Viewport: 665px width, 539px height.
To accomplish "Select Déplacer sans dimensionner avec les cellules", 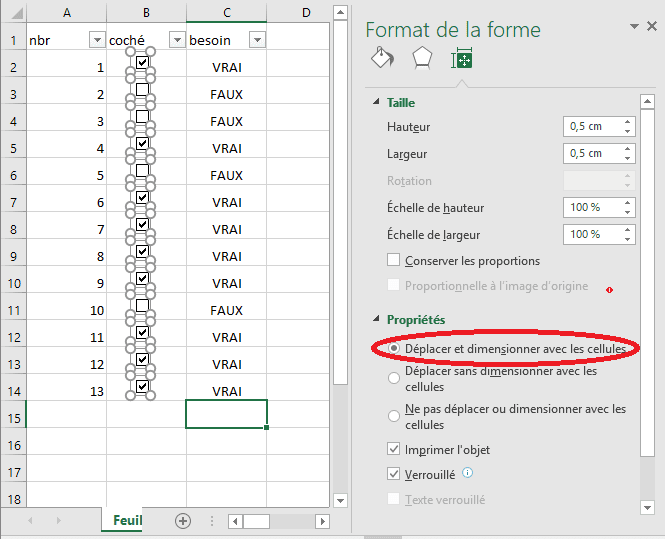I will tap(394, 377).
